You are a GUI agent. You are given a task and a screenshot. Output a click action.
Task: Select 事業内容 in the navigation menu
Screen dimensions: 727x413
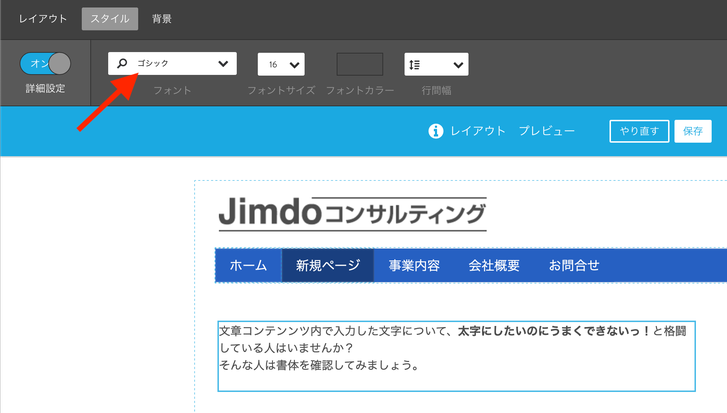click(x=414, y=265)
